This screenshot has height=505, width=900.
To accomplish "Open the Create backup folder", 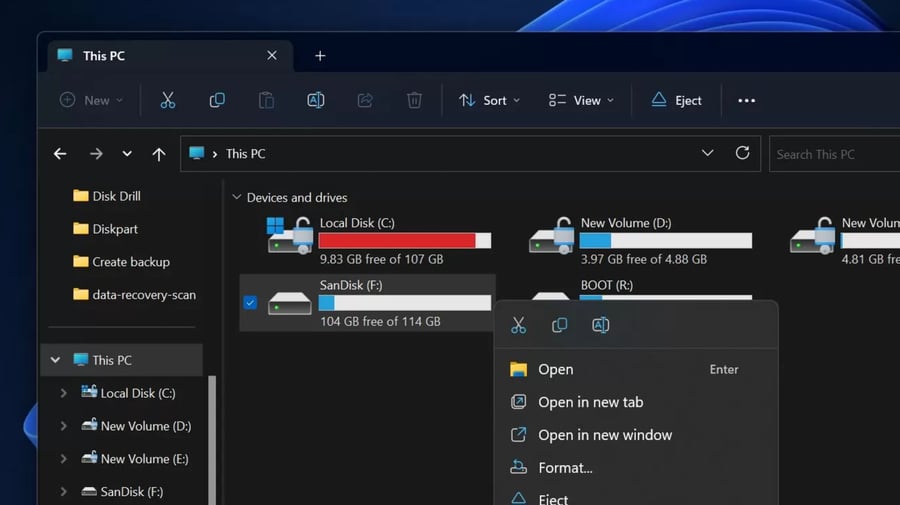I will [x=122, y=262].
